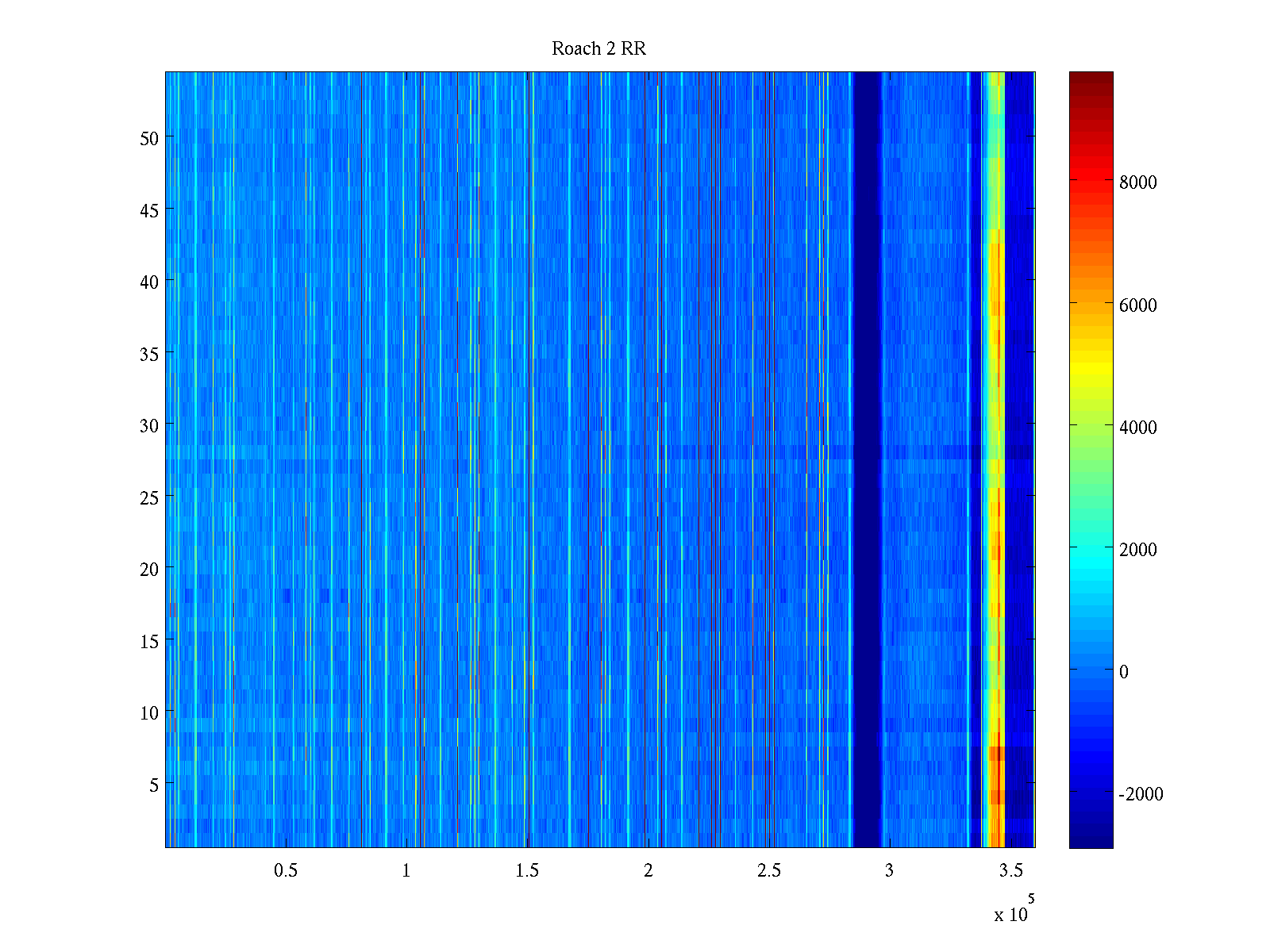Click the y-axis tick label 50

[x=149, y=138]
